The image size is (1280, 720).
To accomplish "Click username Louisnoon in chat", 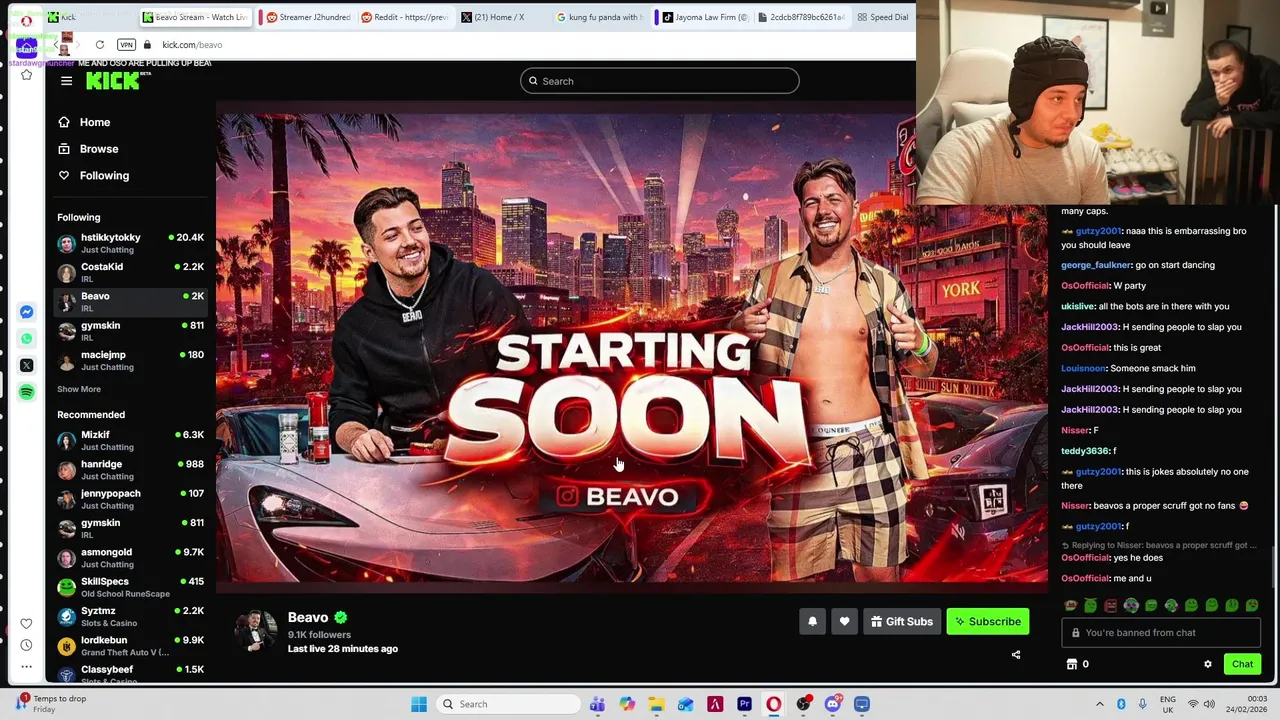I will [1083, 368].
